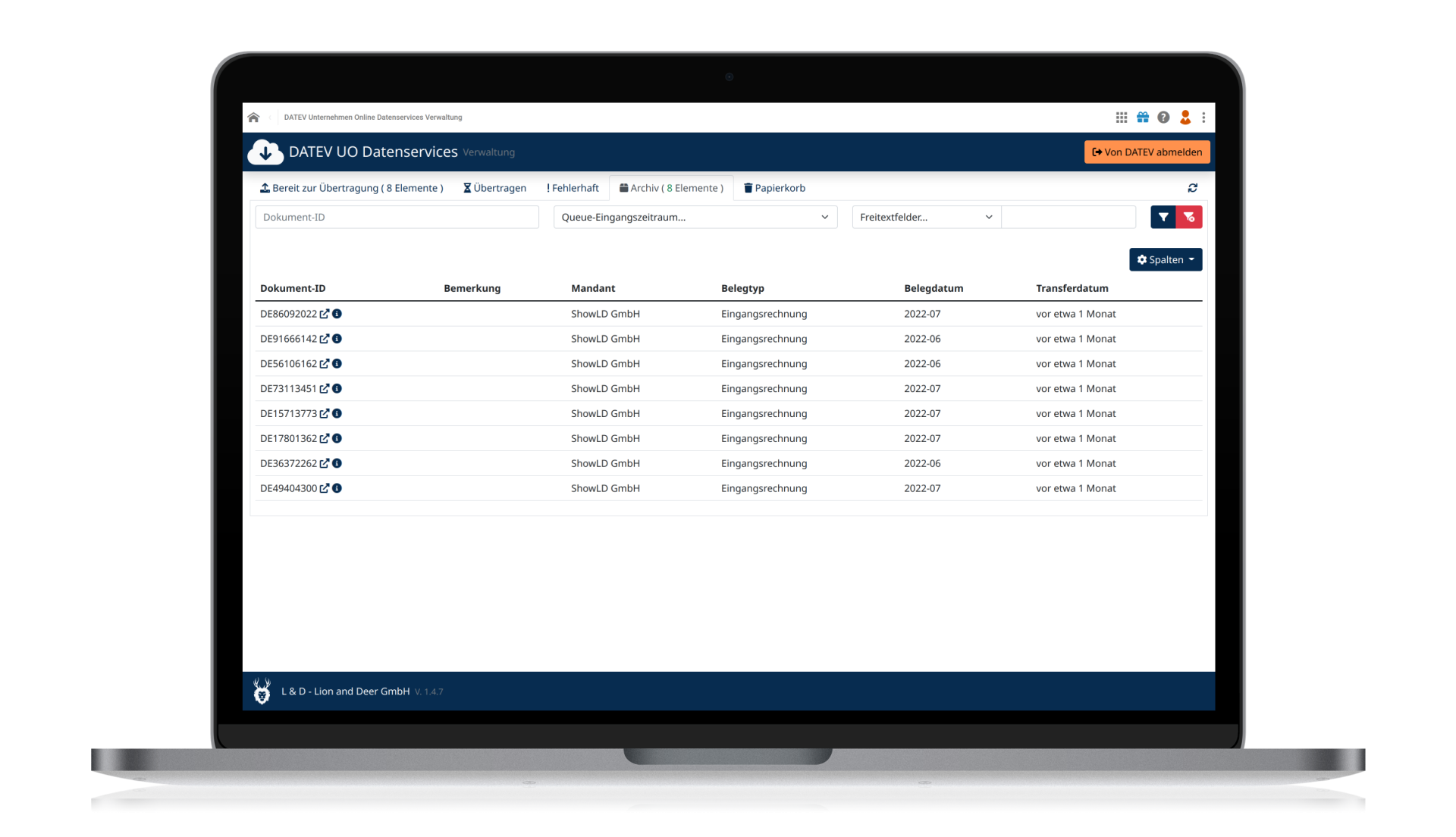1456x837 pixels.
Task: Click the Bemerkung column header
Action: click(472, 289)
